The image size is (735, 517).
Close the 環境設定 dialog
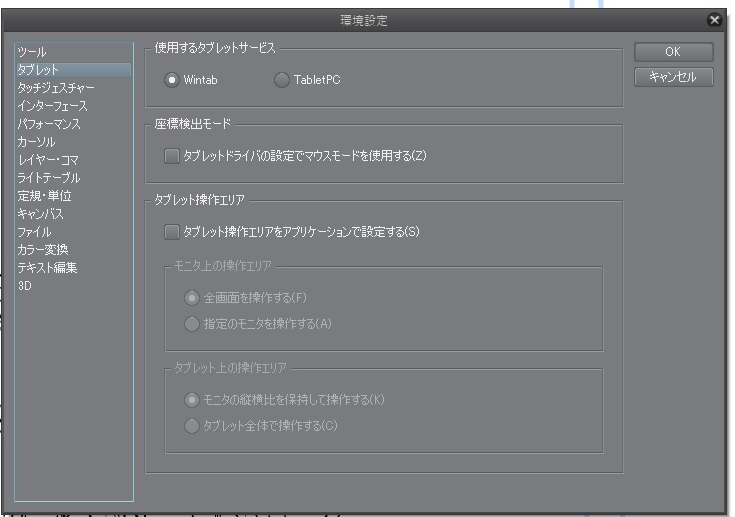(714, 20)
